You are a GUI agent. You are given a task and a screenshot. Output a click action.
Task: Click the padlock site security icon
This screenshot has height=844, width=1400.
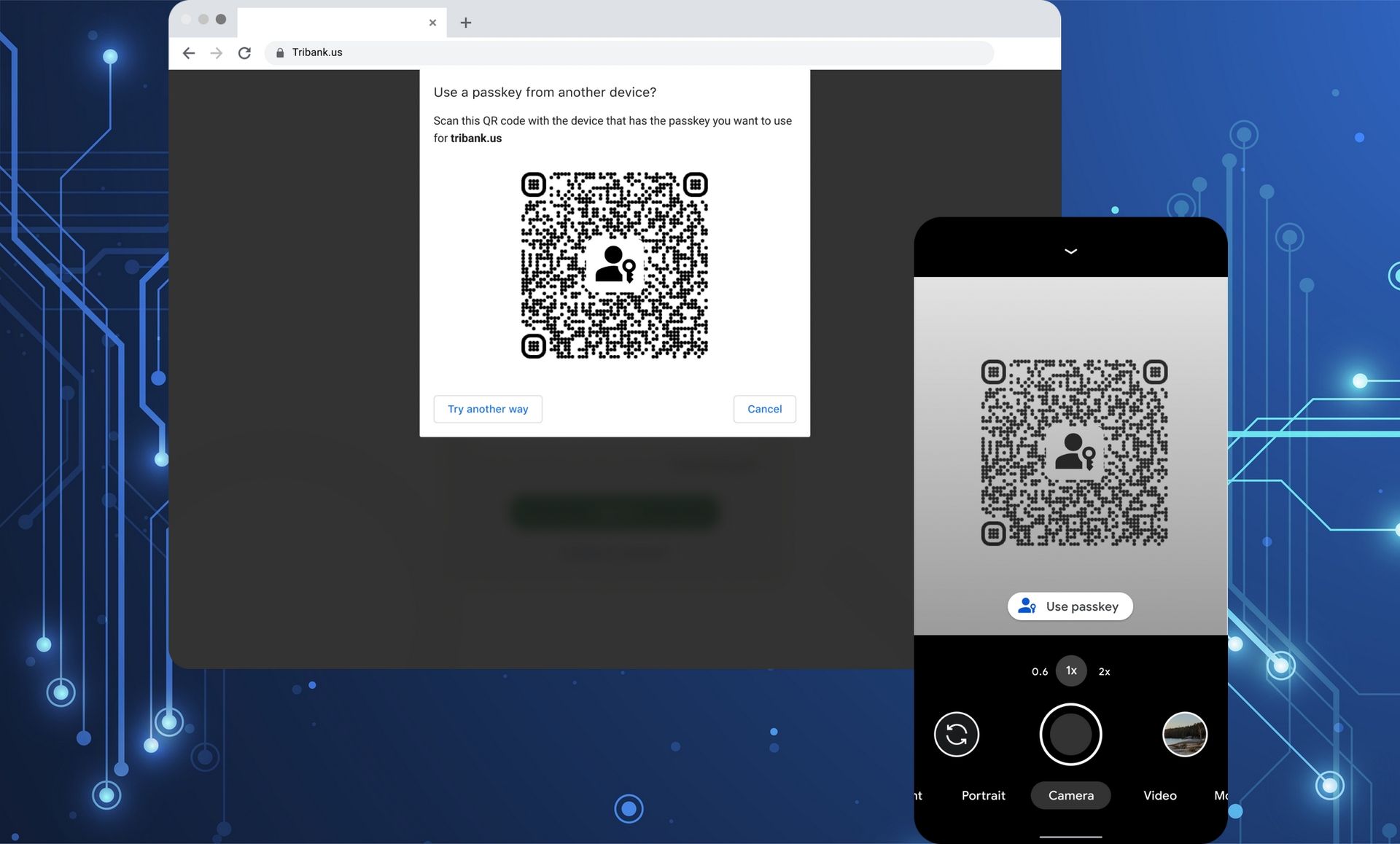pos(280,52)
